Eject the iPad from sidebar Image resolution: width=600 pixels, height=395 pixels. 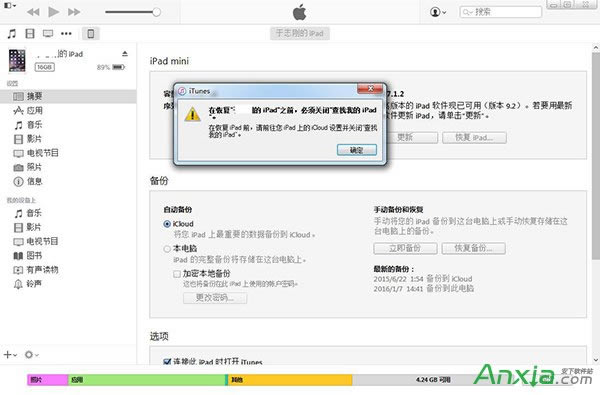pyautogui.click(x=125, y=54)
